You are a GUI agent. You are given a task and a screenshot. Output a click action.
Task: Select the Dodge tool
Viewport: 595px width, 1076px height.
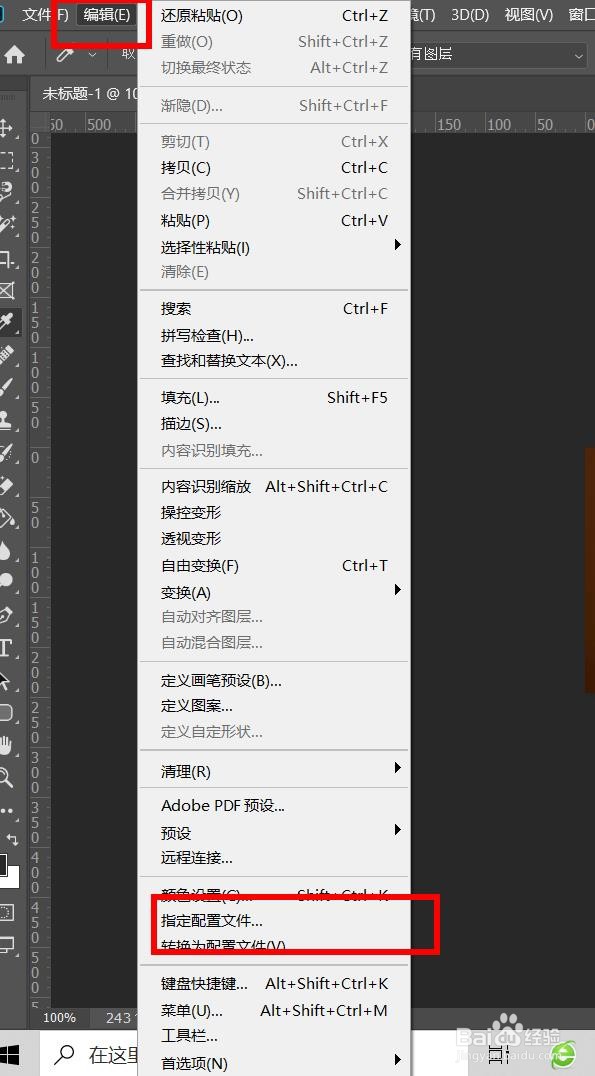click(x=6, y=581)
